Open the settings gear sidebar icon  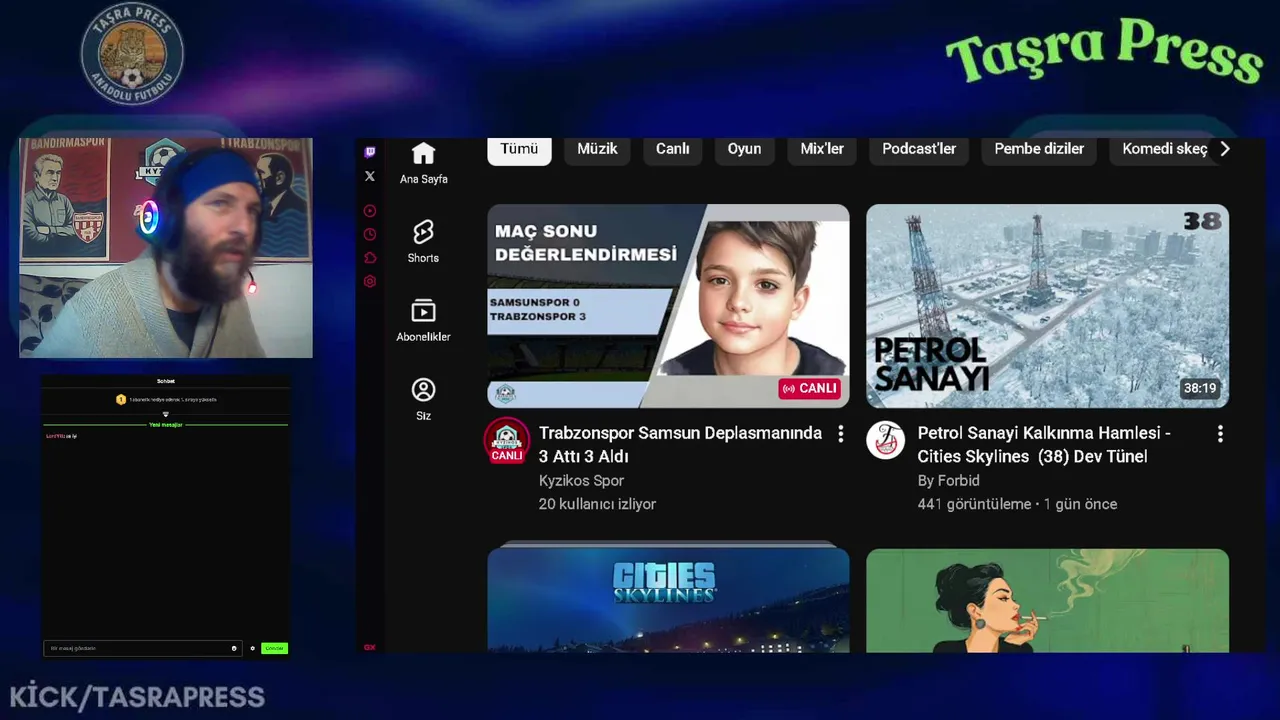(x=370, y=282)
